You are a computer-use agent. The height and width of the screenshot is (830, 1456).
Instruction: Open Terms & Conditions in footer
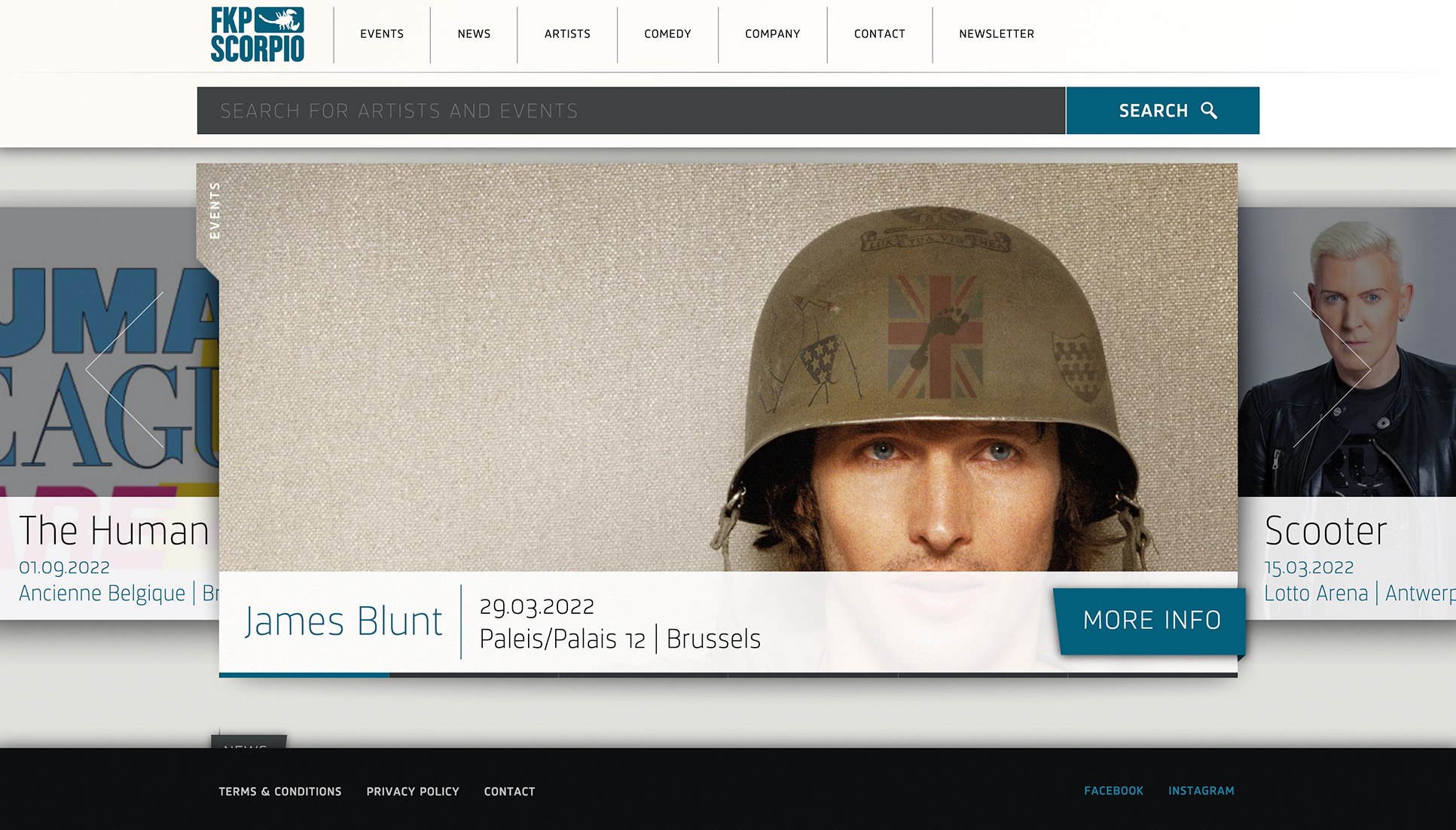click(x=279, y=792)
